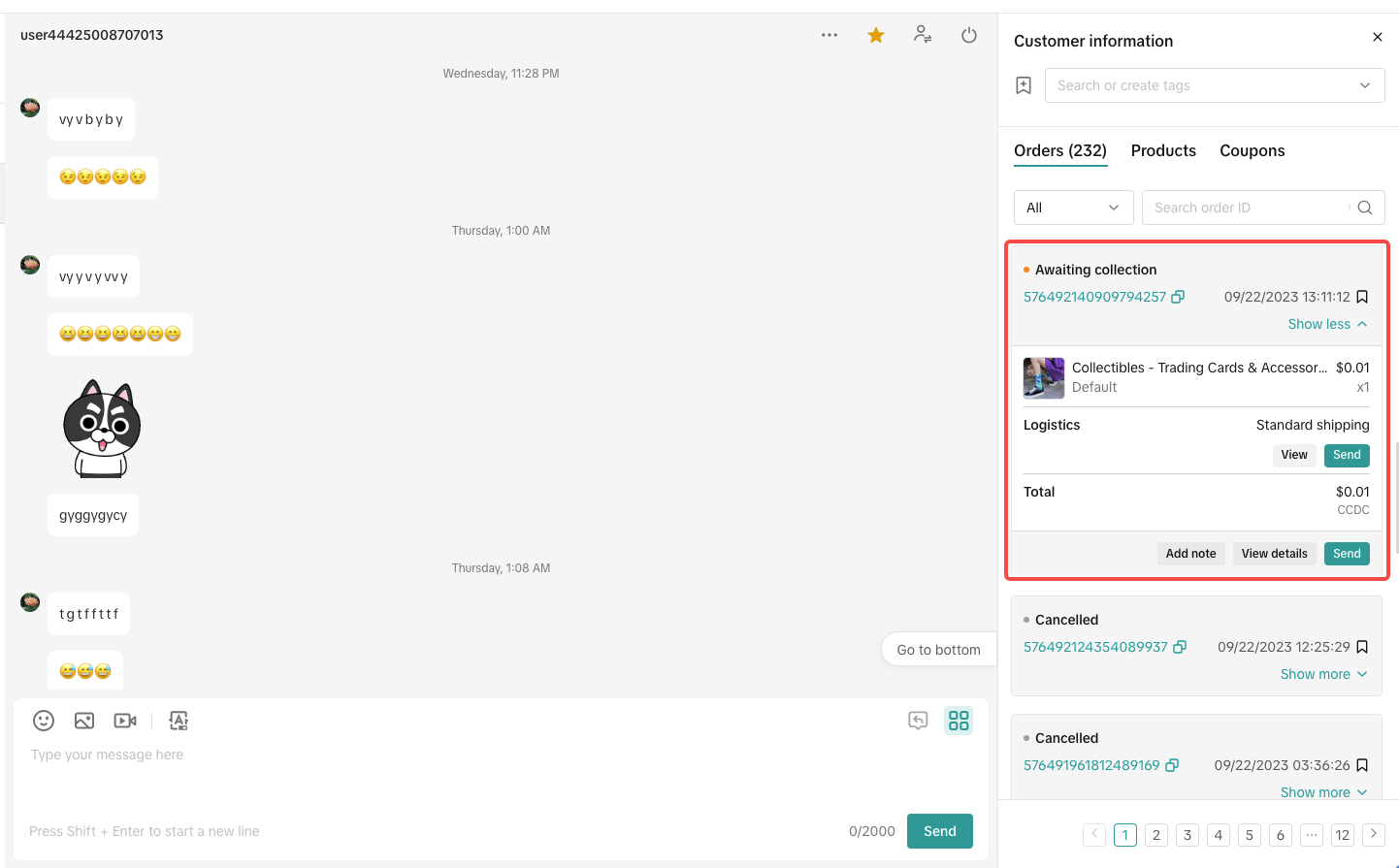Click the quick reply icon
Image resolution: width=1399 pixels, height=868 pixels.
918,721
